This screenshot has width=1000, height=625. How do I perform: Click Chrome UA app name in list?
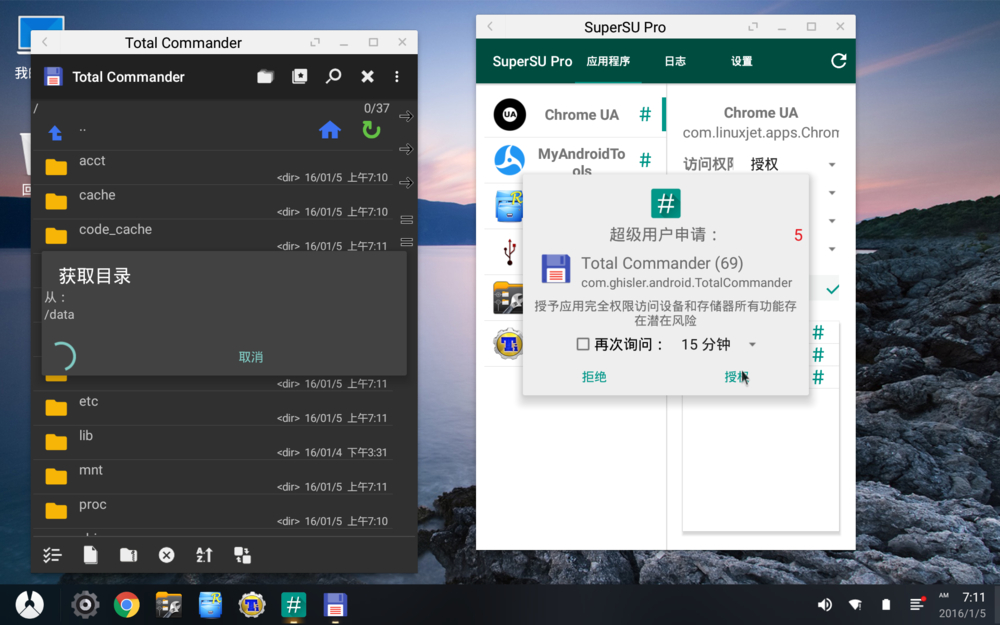coord(582,115)
